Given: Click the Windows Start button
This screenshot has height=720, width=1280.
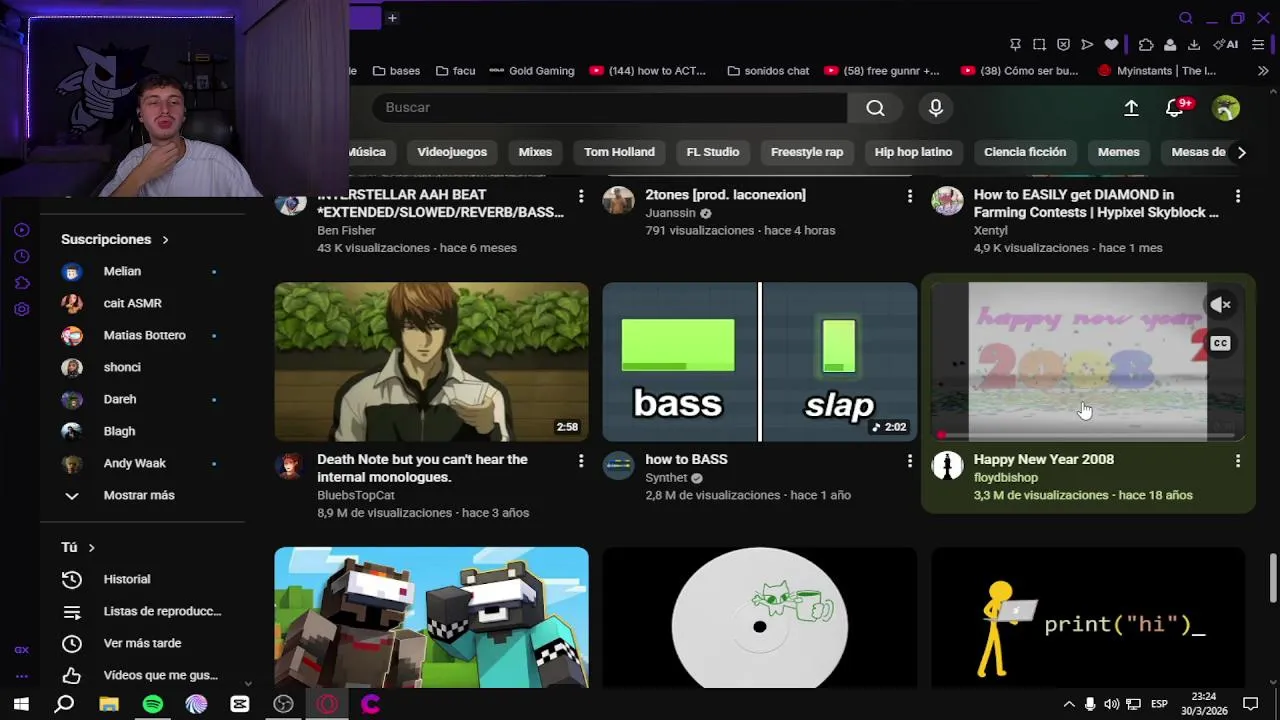Looking at the screenshot, I should [21, 704].
